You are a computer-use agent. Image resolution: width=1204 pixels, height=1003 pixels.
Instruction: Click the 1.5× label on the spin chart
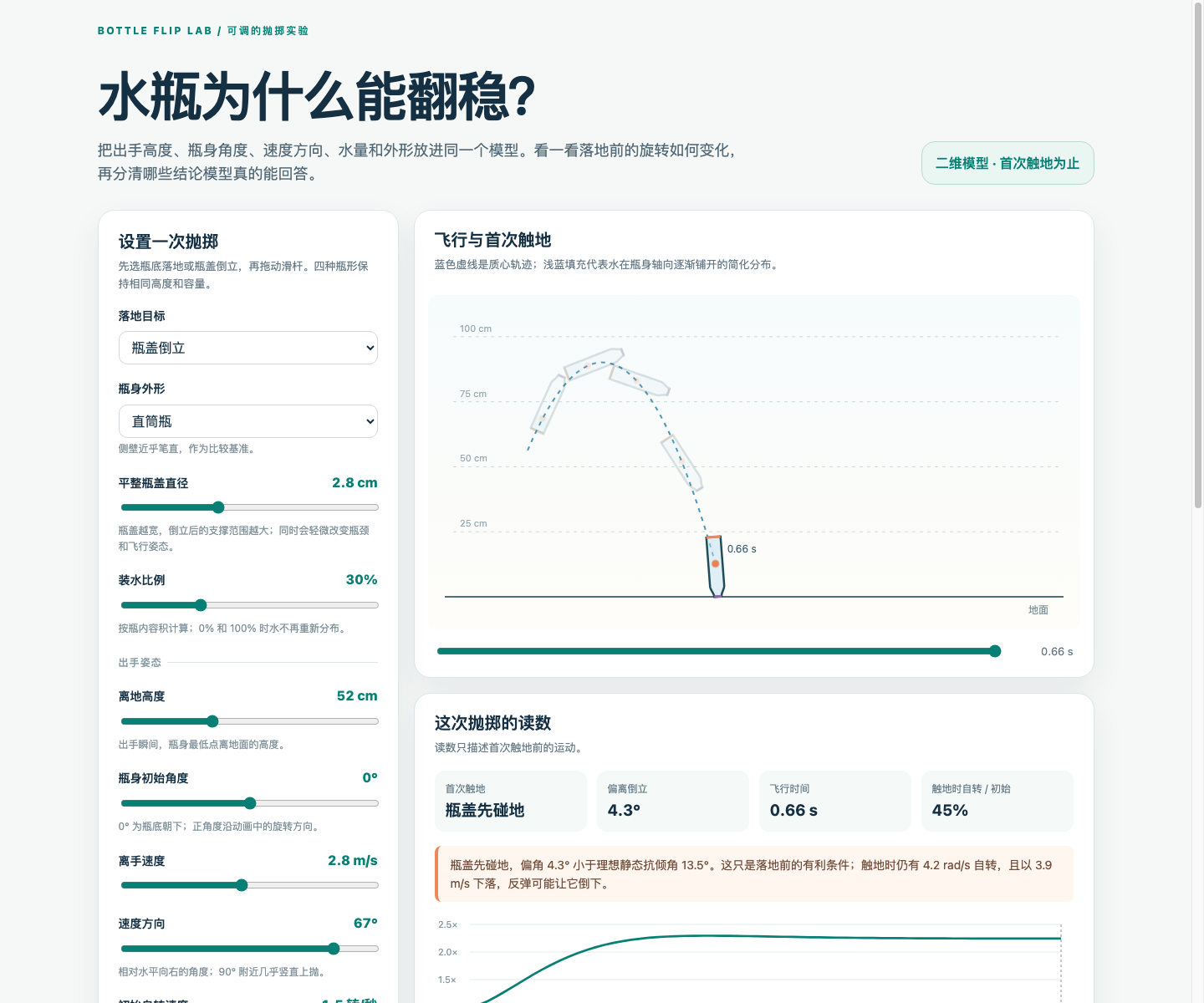pyautogui.click(x=447, y=980)
